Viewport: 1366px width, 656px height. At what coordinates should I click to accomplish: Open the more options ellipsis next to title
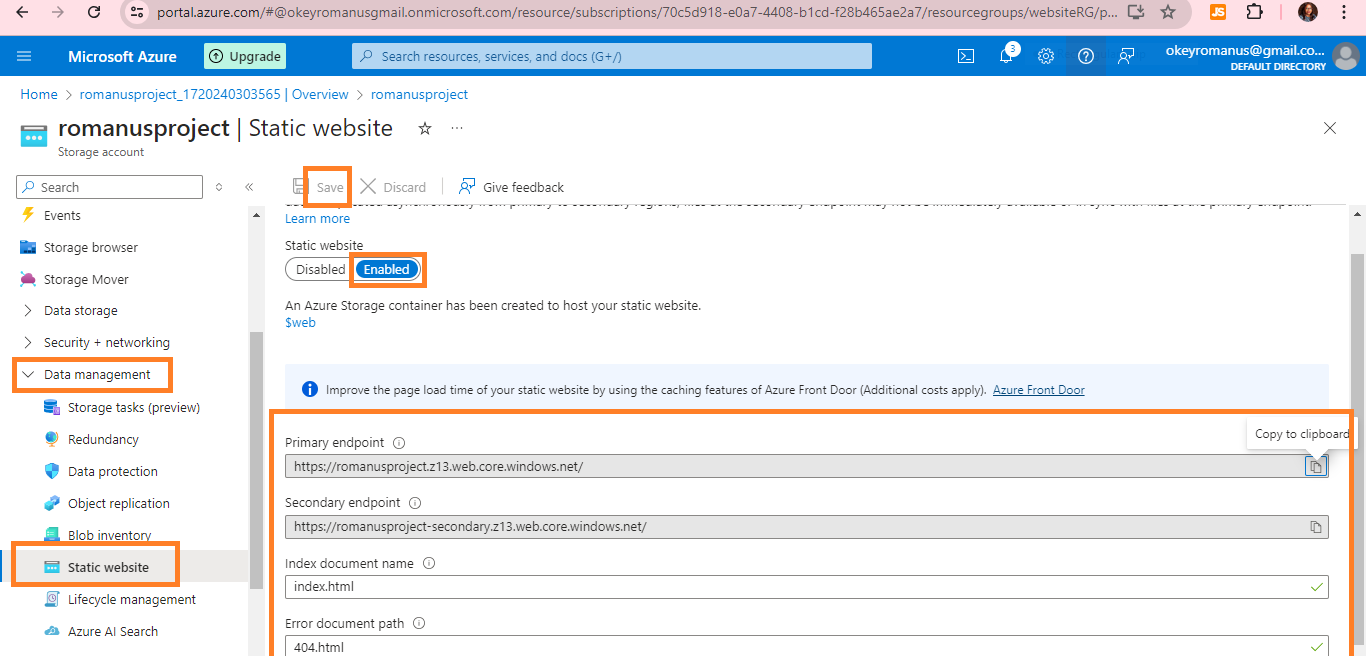[457, 128]
